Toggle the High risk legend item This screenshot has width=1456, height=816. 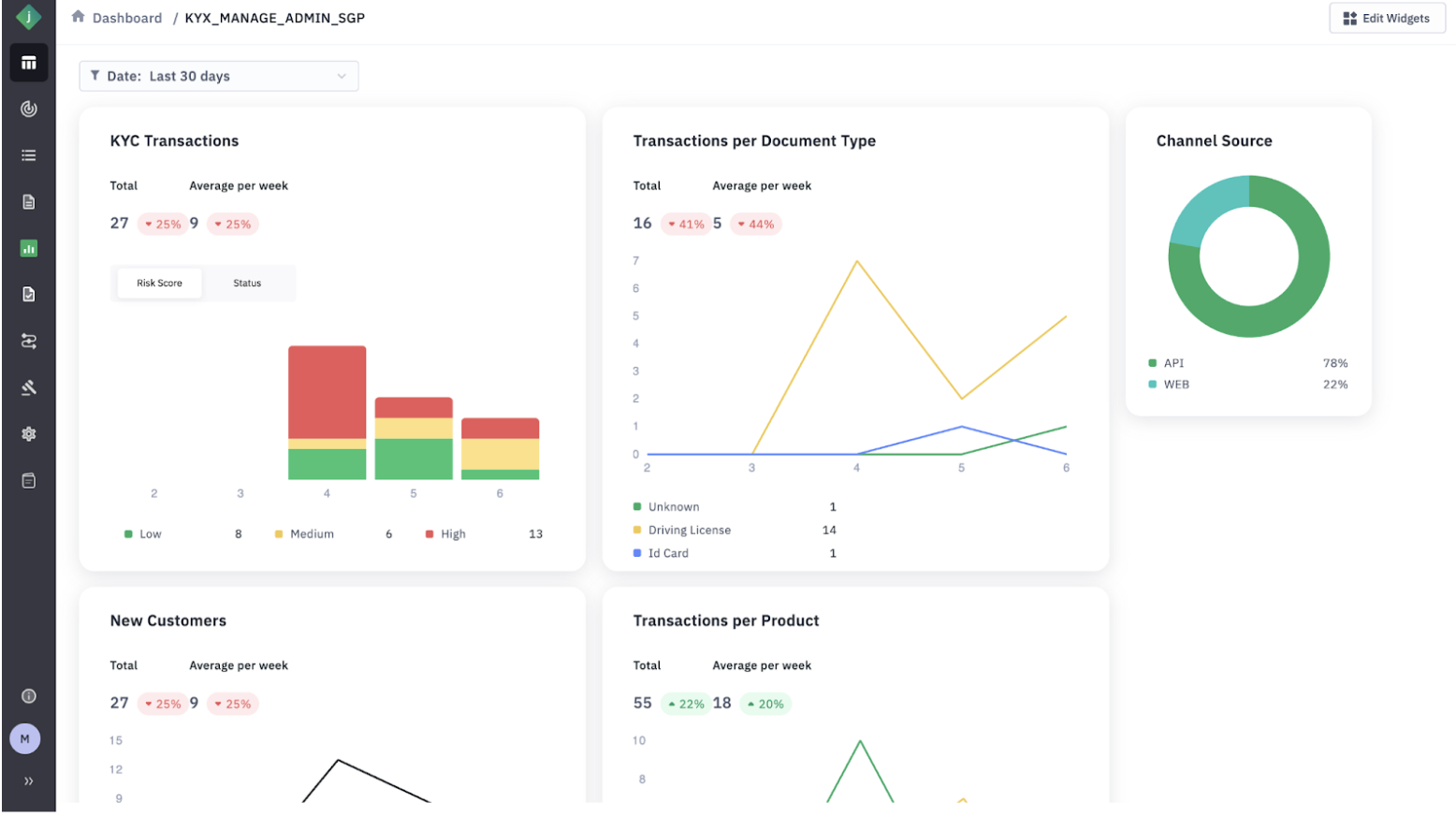tap(452, 534)
